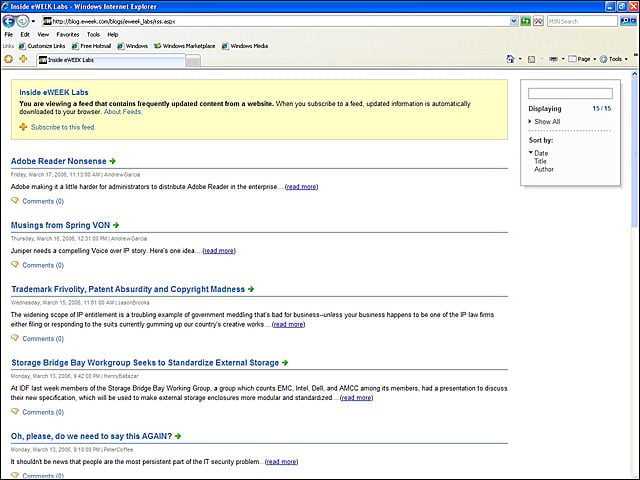Click the Feeds toolbar icon
This screenshot has width=640, height=480.
click(x=531, y=59)
